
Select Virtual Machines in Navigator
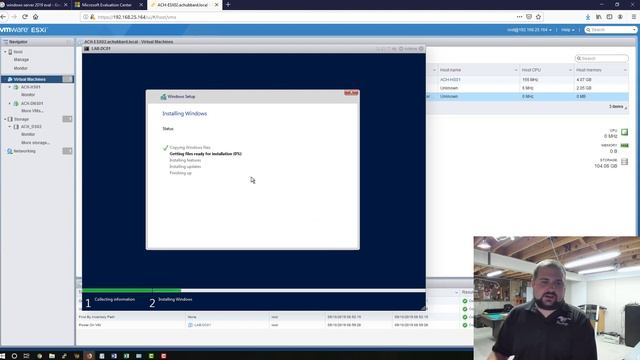(x=29, y=79)
